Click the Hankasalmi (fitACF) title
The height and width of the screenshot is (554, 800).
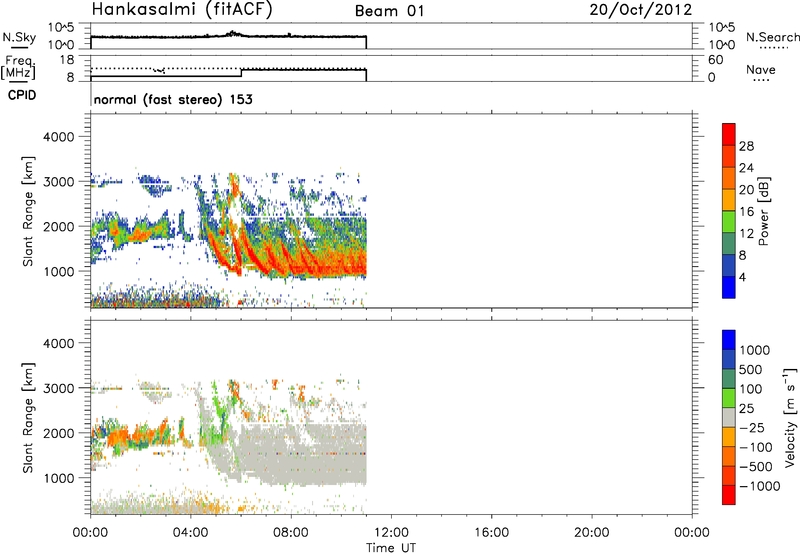[x=182, y=10]
